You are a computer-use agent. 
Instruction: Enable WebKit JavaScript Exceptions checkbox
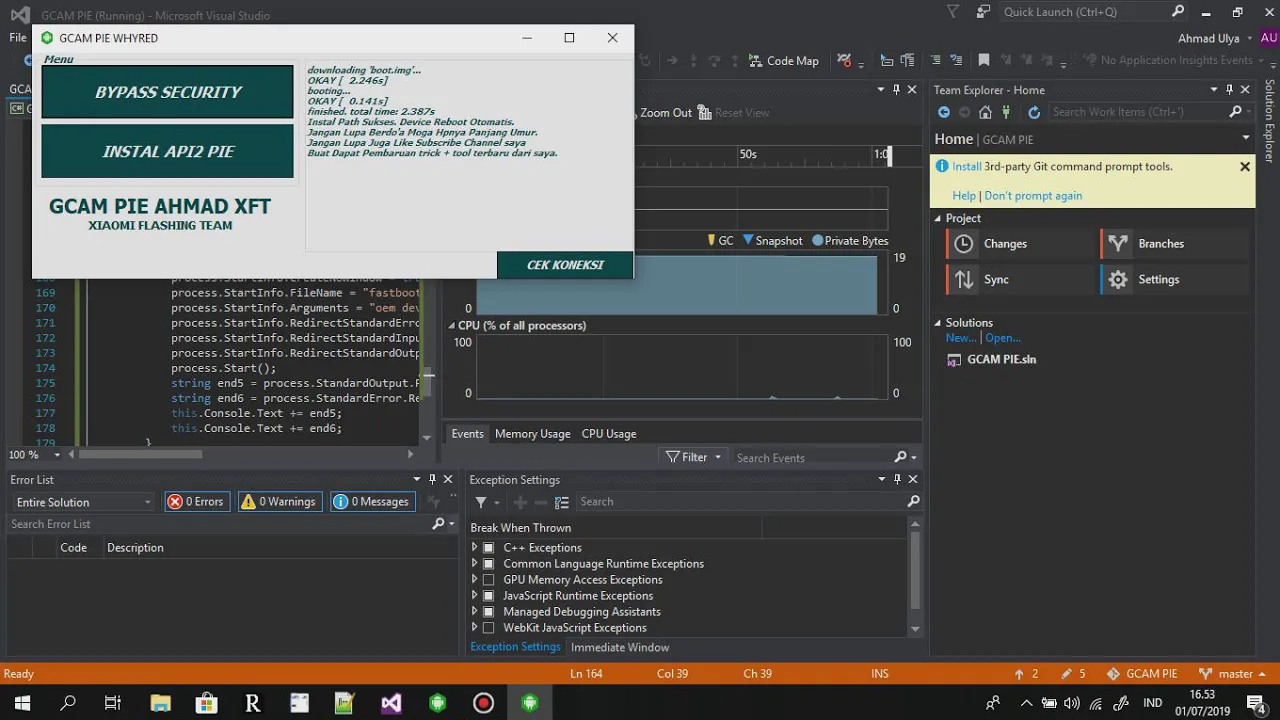coord(488,628)
